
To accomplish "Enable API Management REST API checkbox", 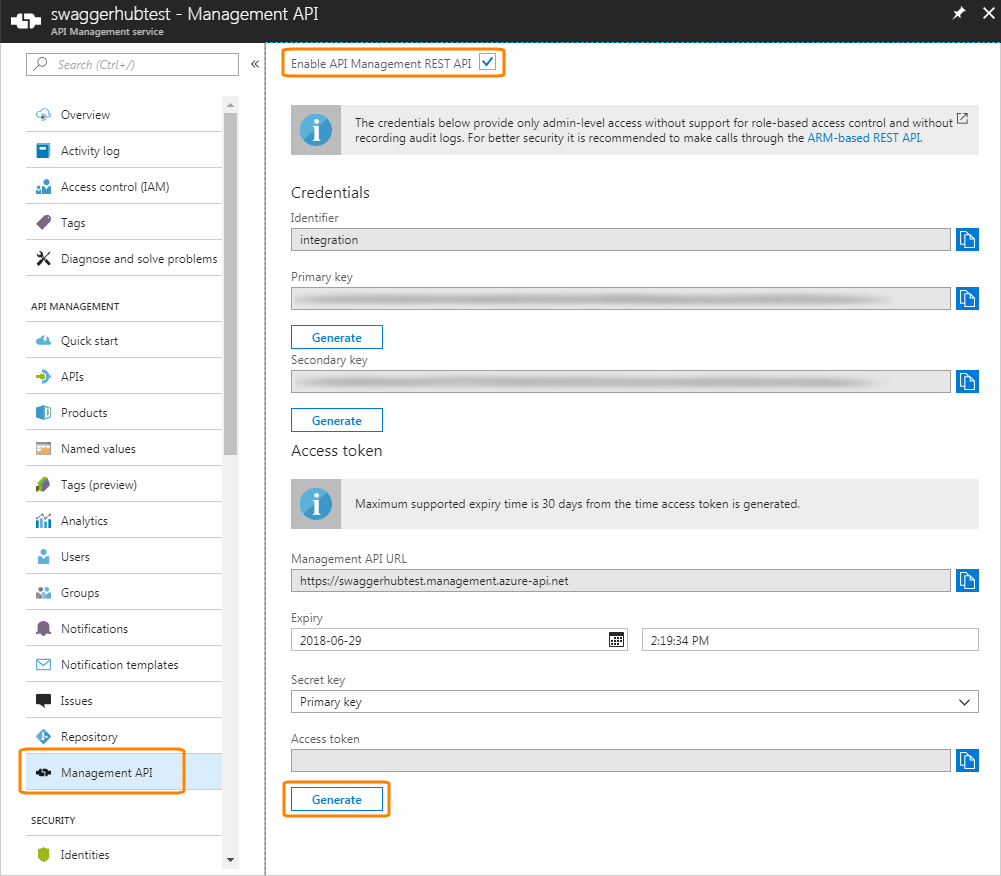I will click(486, 61).
